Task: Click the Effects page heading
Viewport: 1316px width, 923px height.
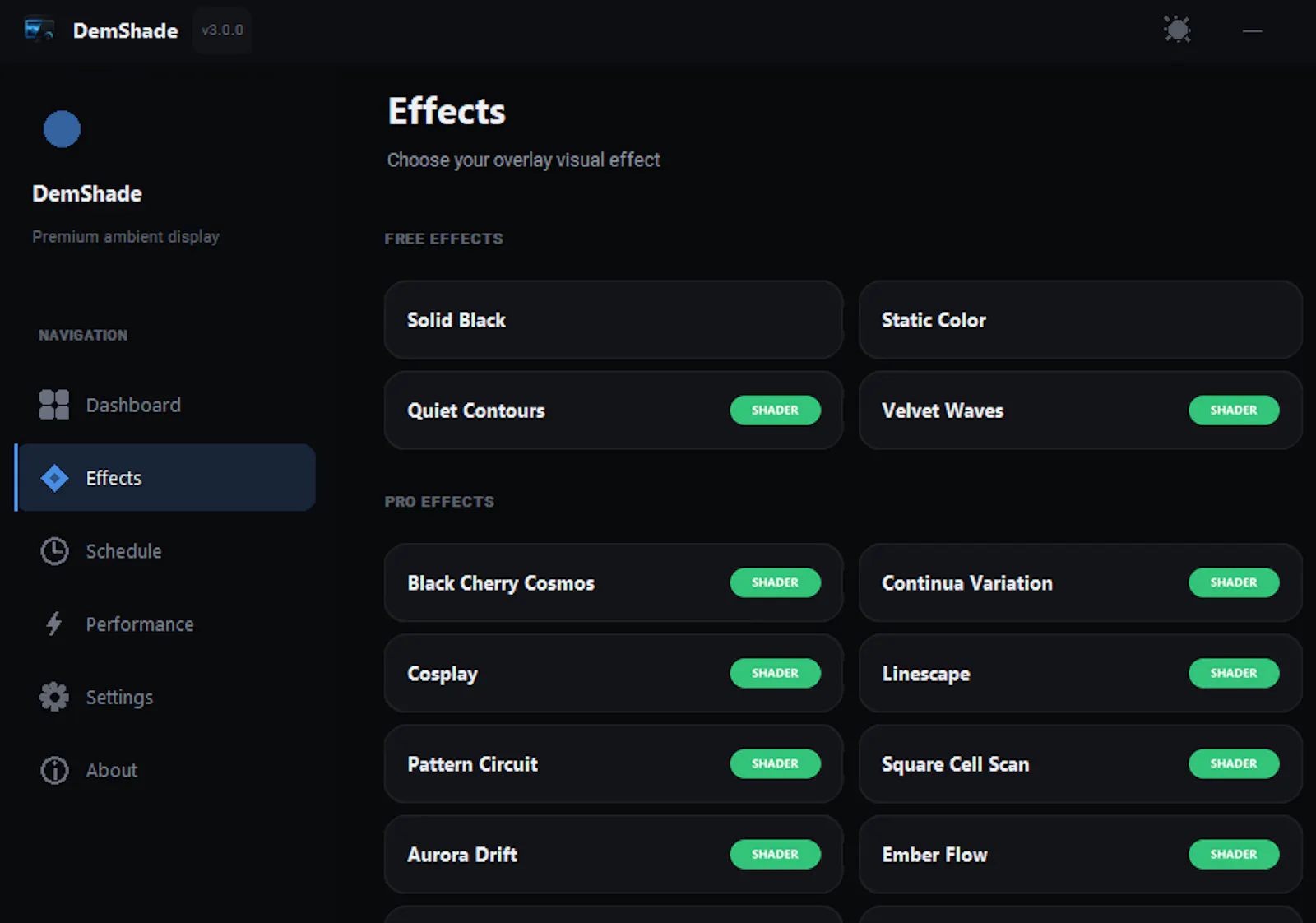Action: pyautogui.click(x=447, y=111)
